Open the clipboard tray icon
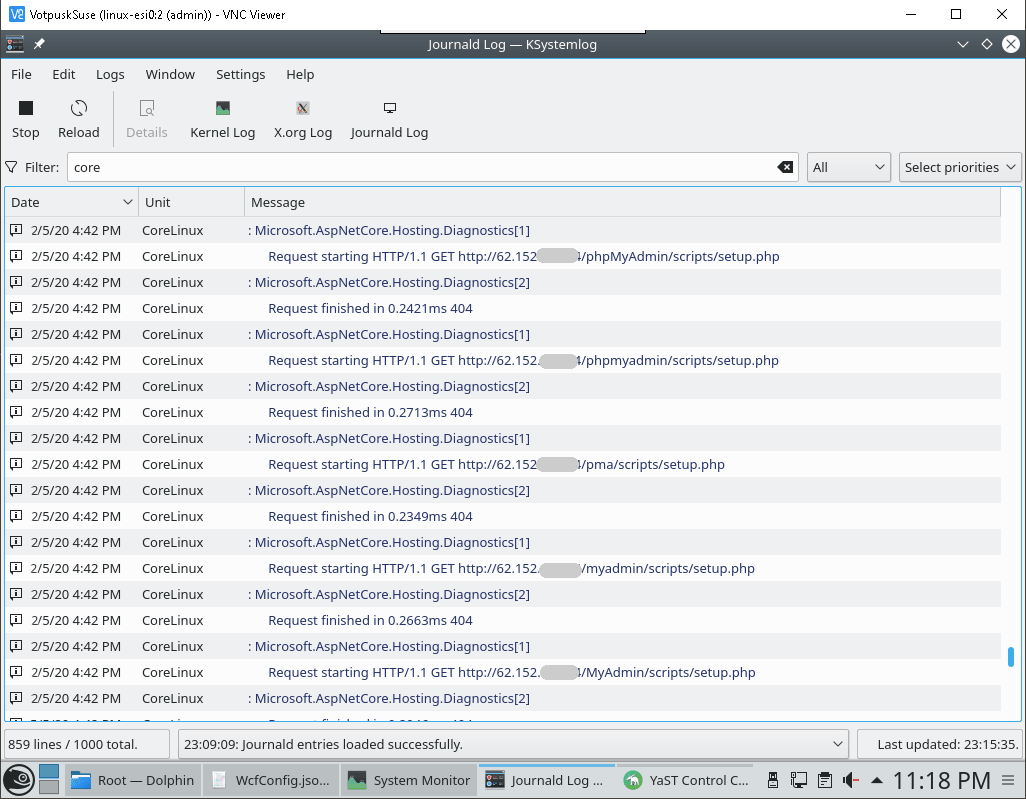Screen dimensions: 1026x799 (x=825, y=780)
